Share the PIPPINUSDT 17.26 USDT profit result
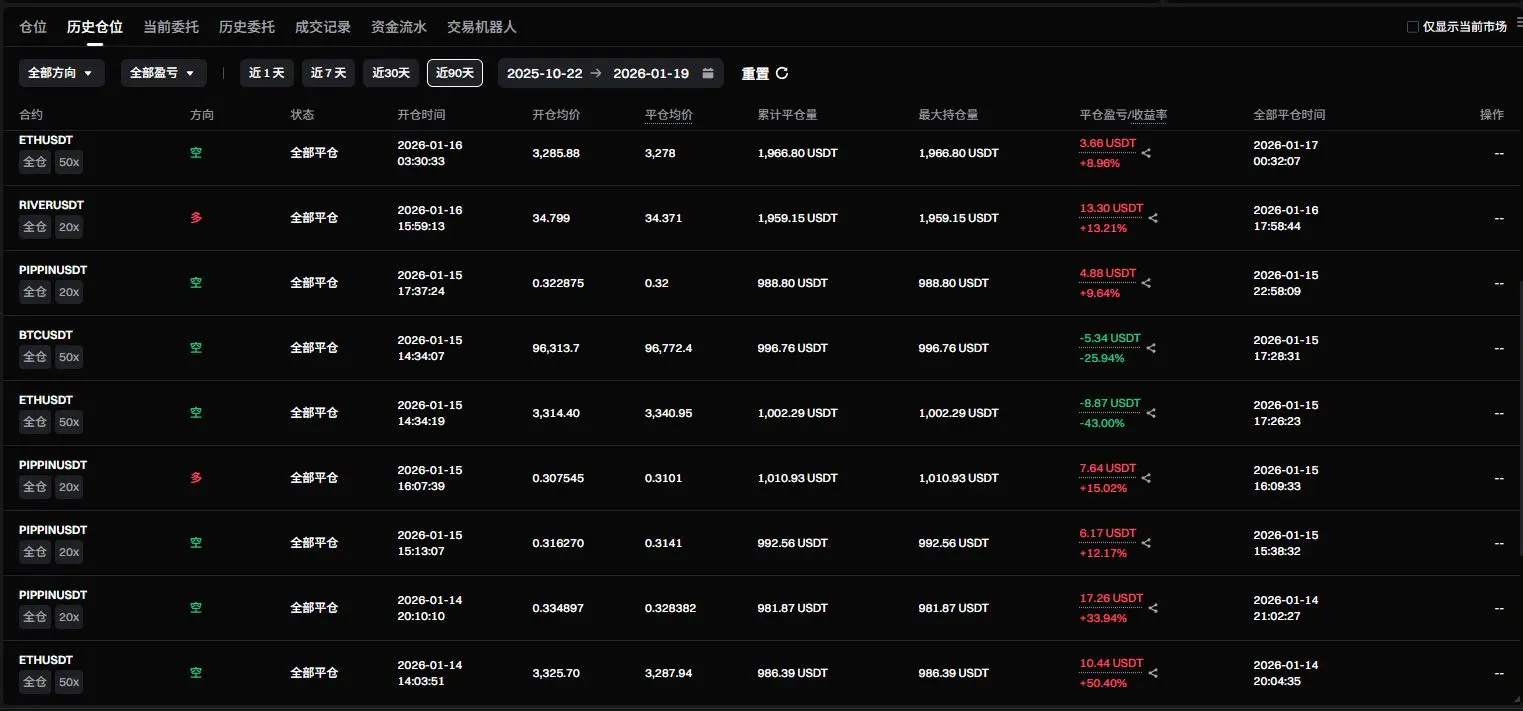Viewport: 1523px width, 711px height. 1152,608
